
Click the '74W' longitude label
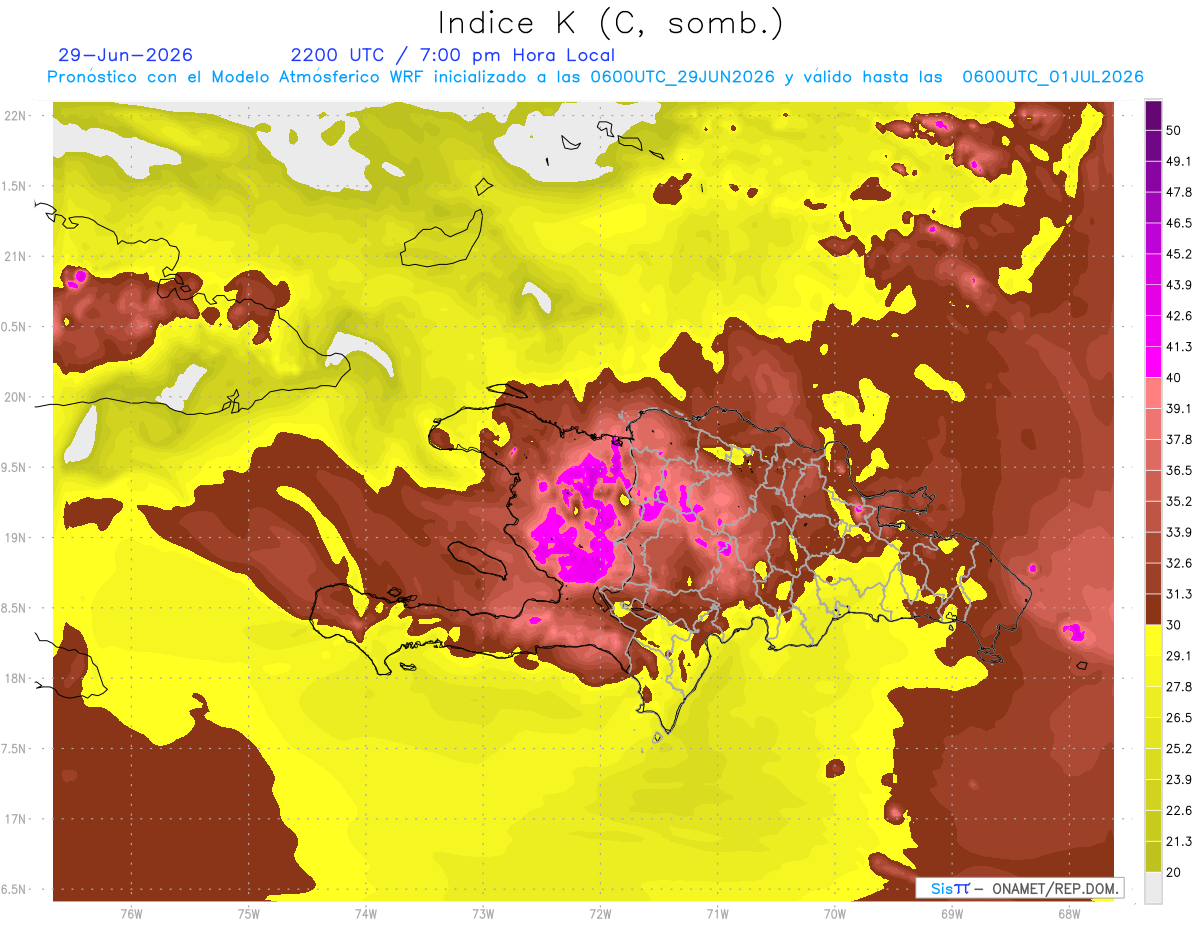click(x=366, y=913)
